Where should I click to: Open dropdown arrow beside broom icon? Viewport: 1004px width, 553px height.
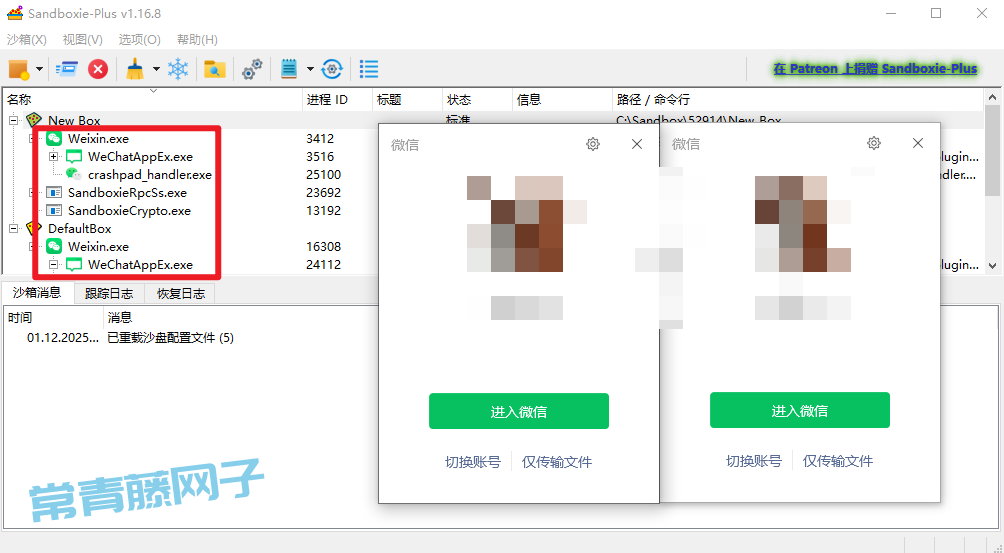pos(155,70)
